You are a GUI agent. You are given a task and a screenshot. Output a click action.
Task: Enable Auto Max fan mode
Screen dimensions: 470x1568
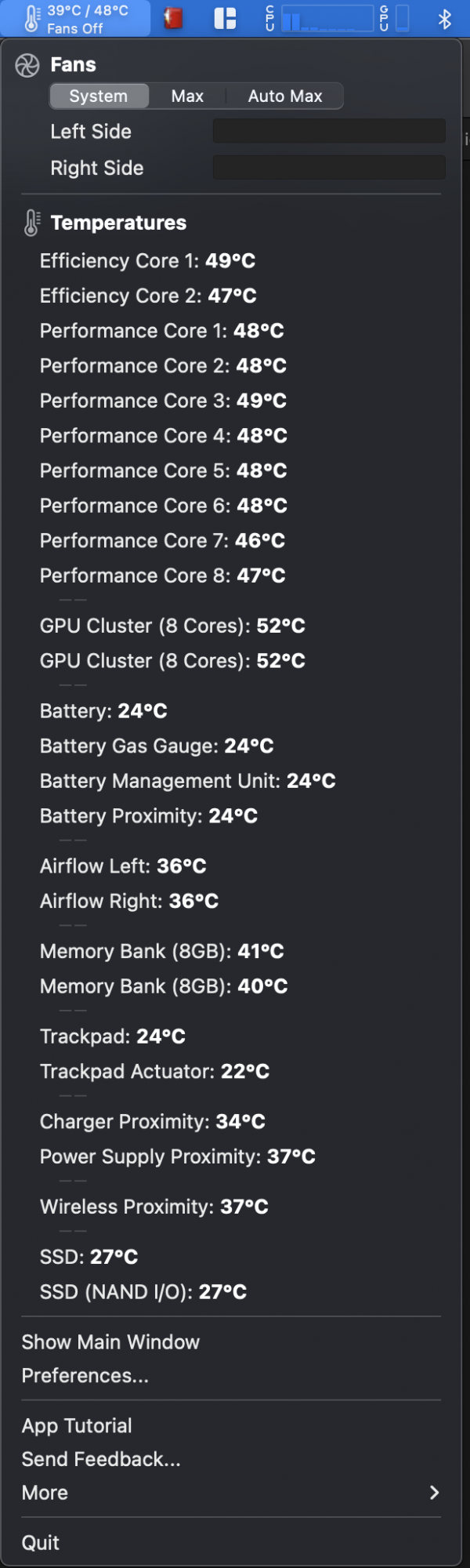[285, 96]
